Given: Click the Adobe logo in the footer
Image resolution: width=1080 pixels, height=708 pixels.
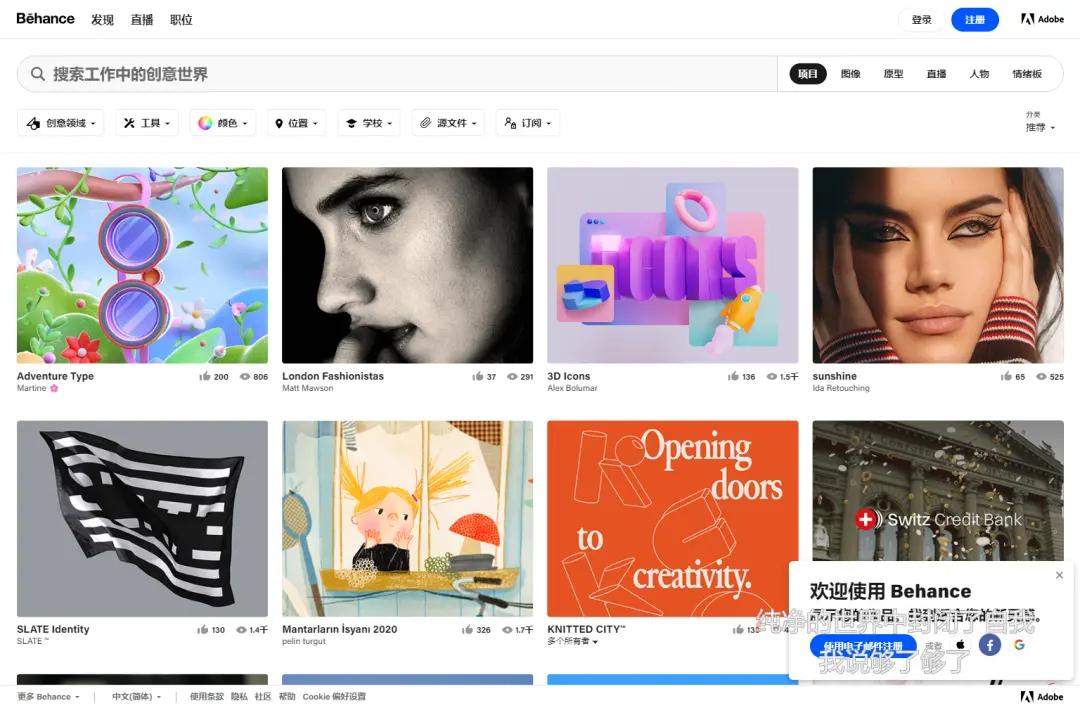Looking at the screenshot, I should (x=1042, y=696).
